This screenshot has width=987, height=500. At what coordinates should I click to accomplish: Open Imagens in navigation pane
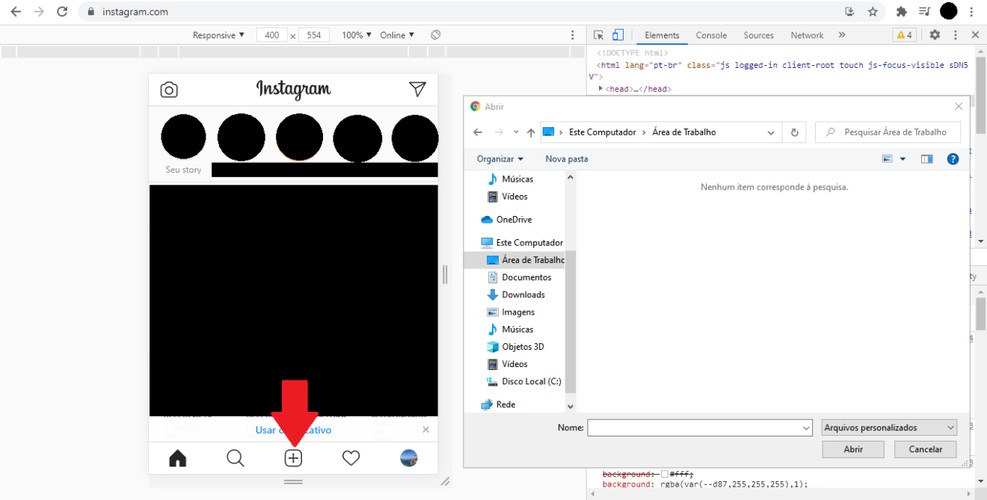pos(511,312)
